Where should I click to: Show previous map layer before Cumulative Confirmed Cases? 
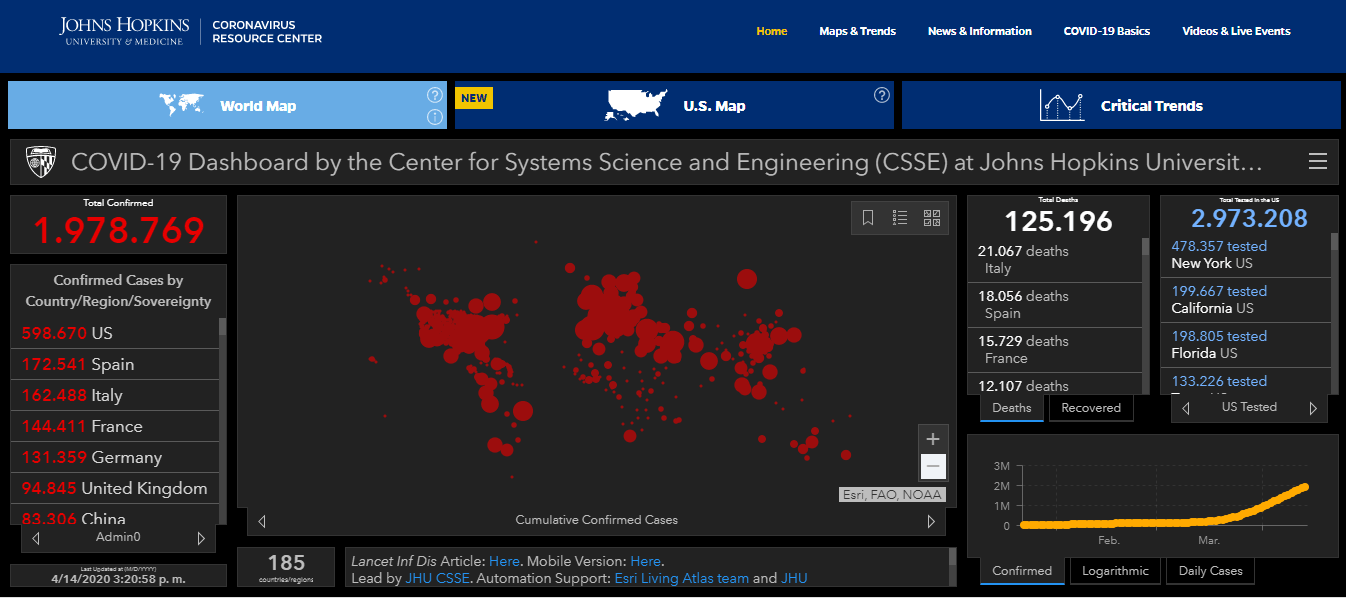tap(262, 520)
